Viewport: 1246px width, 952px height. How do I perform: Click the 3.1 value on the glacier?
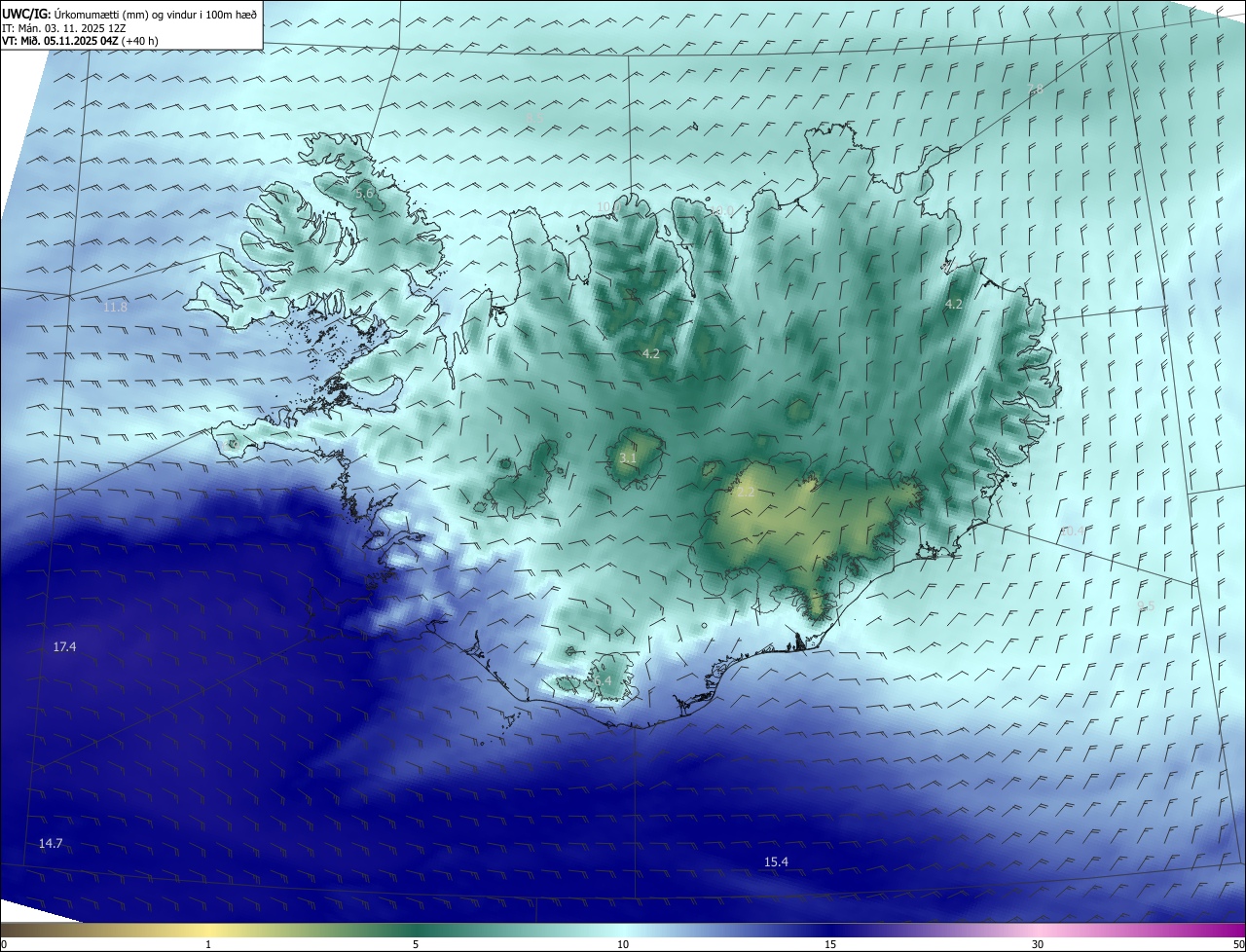click(x=628, y=458)
